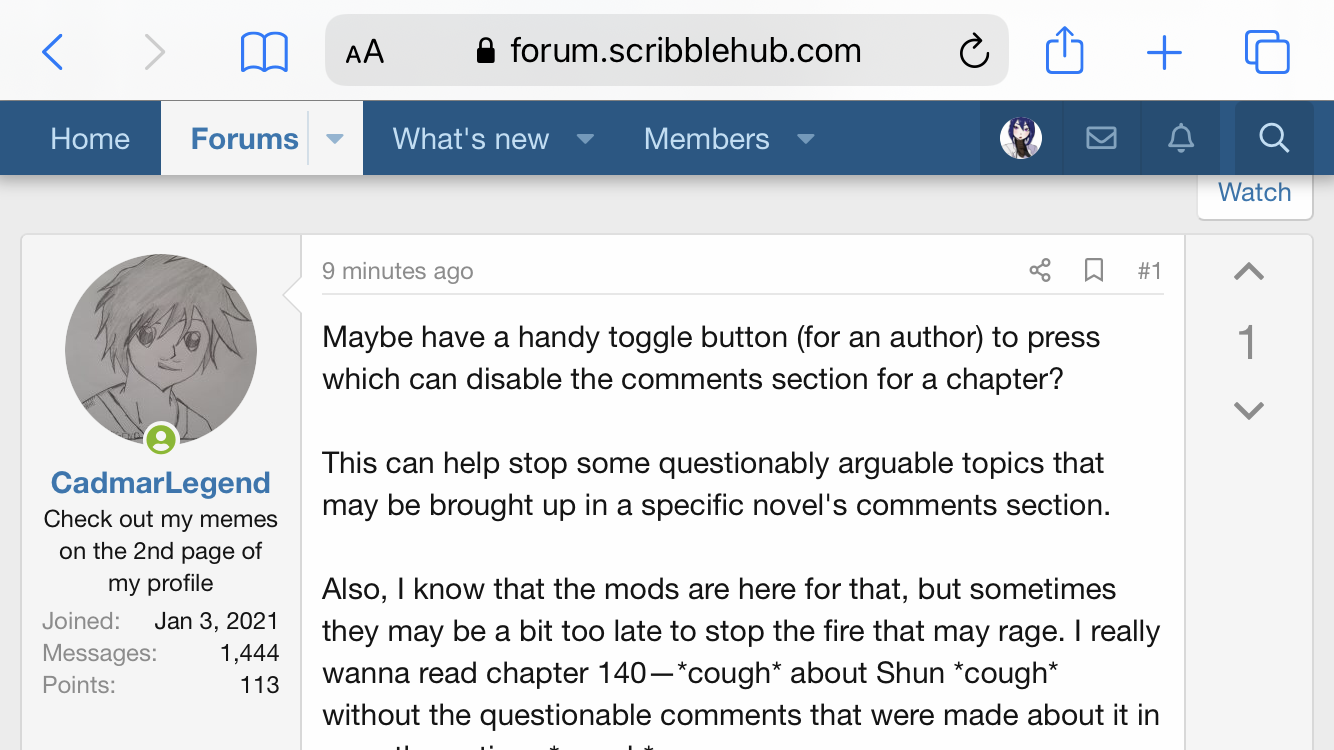Open the Members tab
This screenshot has height=750, width=1334.
click(x=706, y=139)
